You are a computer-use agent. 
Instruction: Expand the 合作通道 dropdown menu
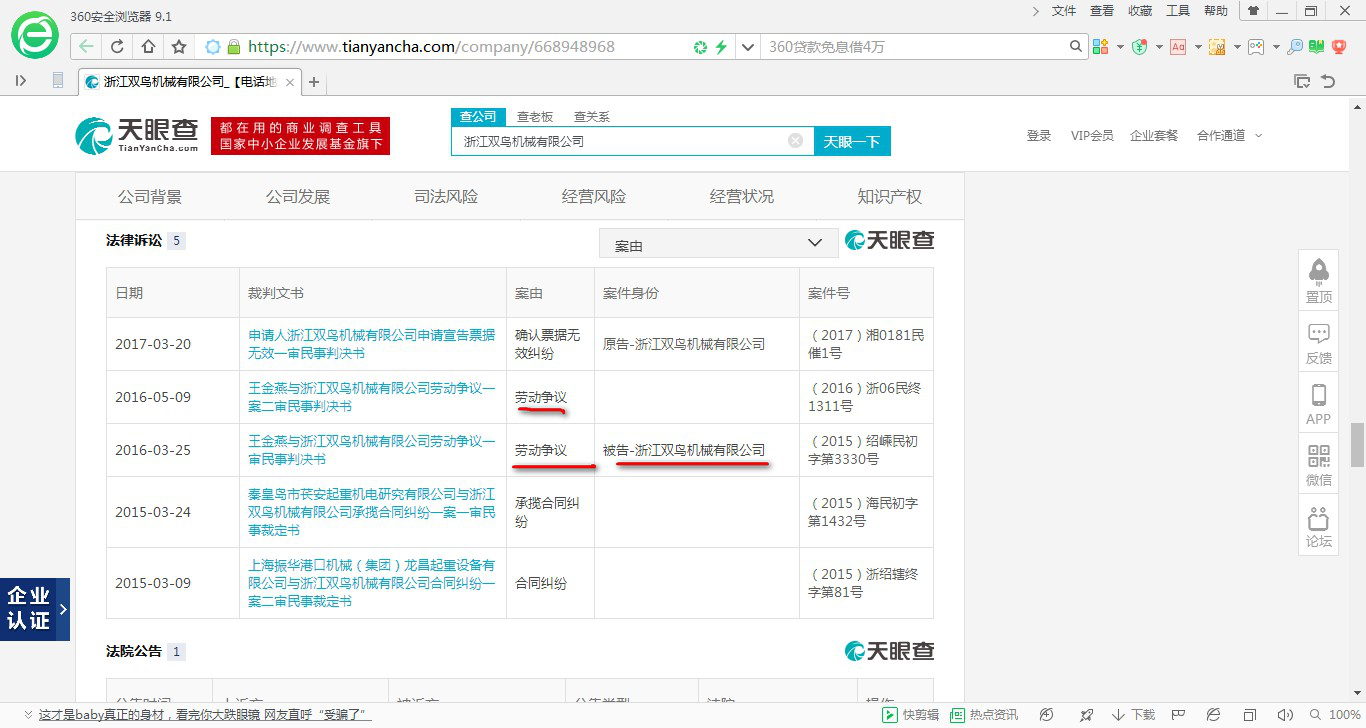[x=1229, y=136]
